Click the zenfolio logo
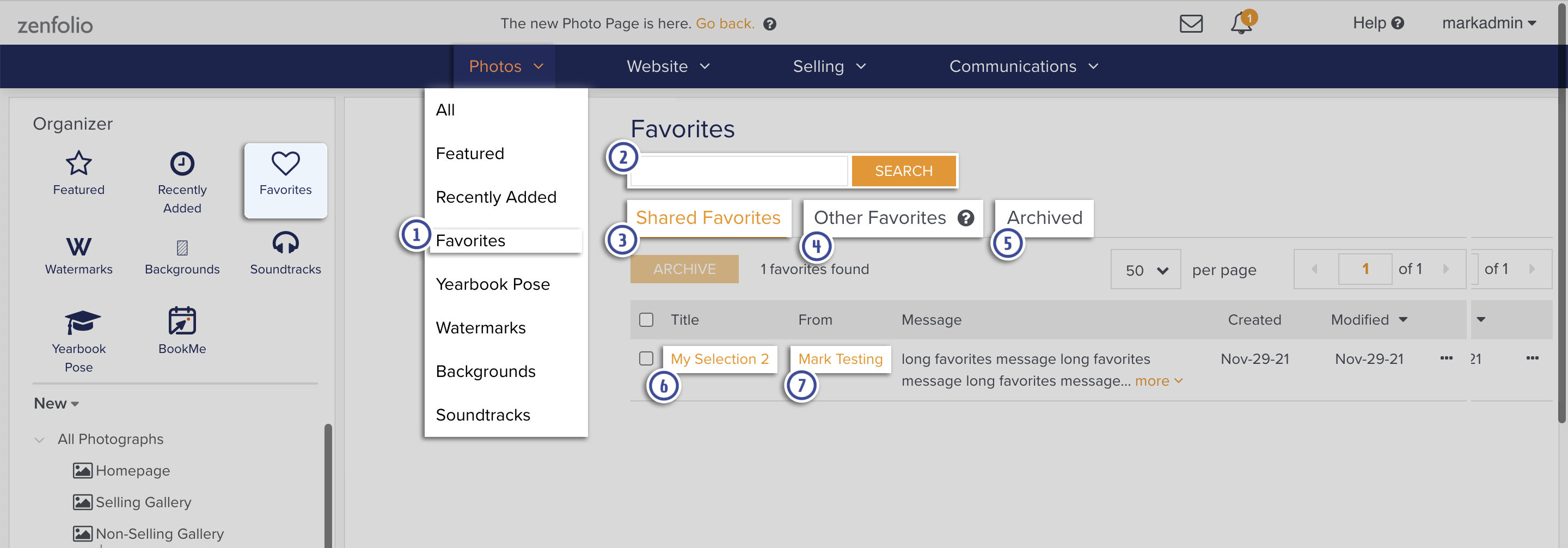 (x=55, y=25)
